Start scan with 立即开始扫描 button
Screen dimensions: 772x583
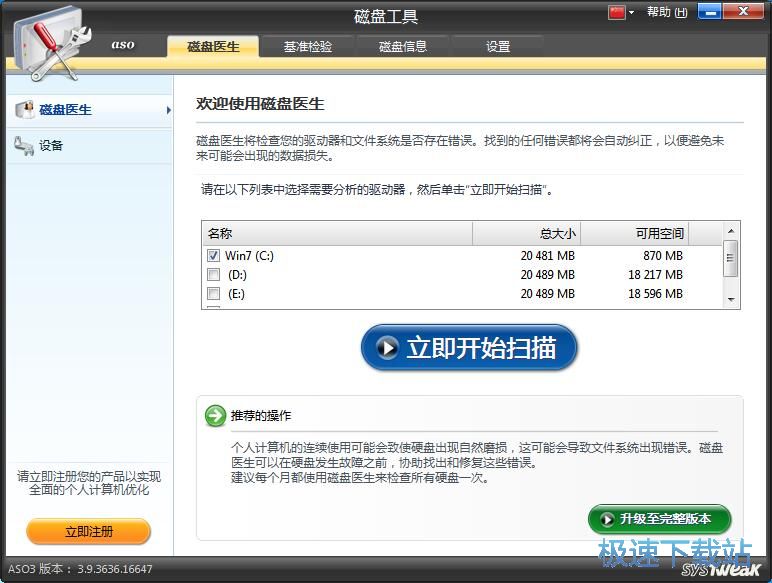click(x=469, y=348)
